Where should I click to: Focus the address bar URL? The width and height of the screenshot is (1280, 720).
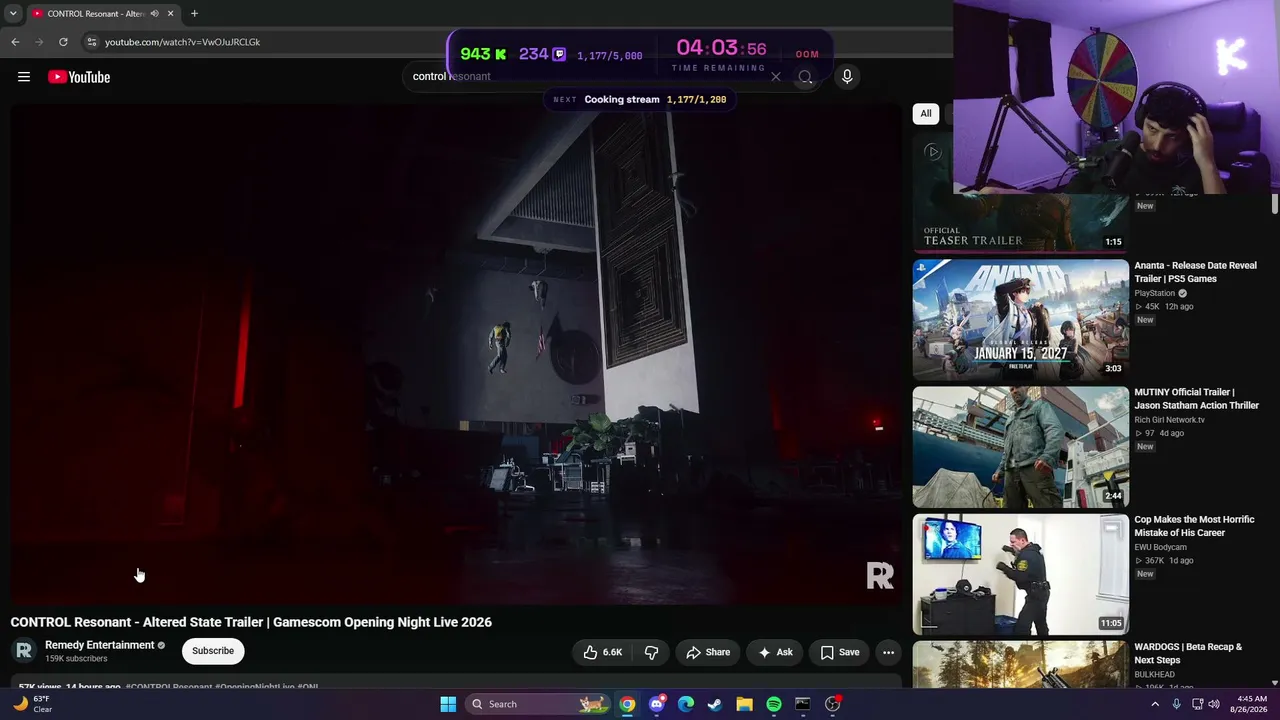click(x=182, y=42)
